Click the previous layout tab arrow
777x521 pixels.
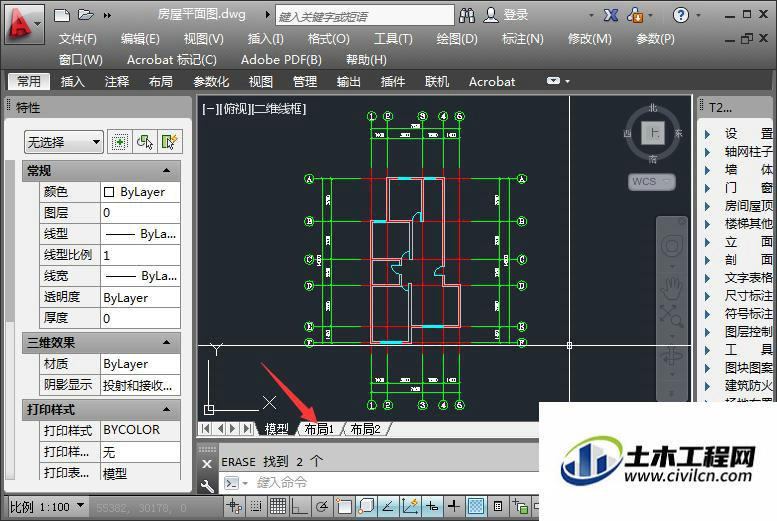click(221, 428)
